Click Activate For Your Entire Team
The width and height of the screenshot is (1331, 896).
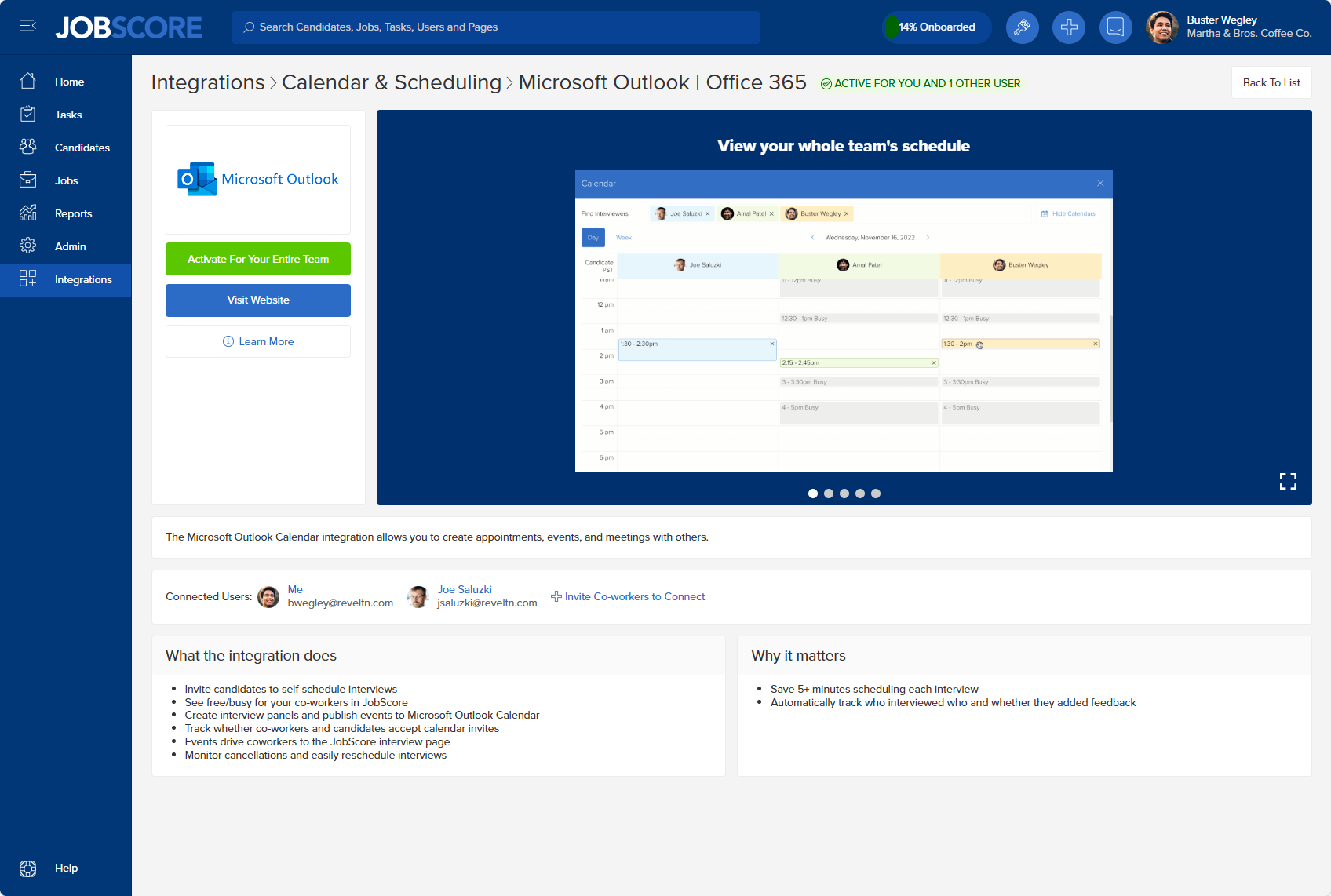coord(258,259)
